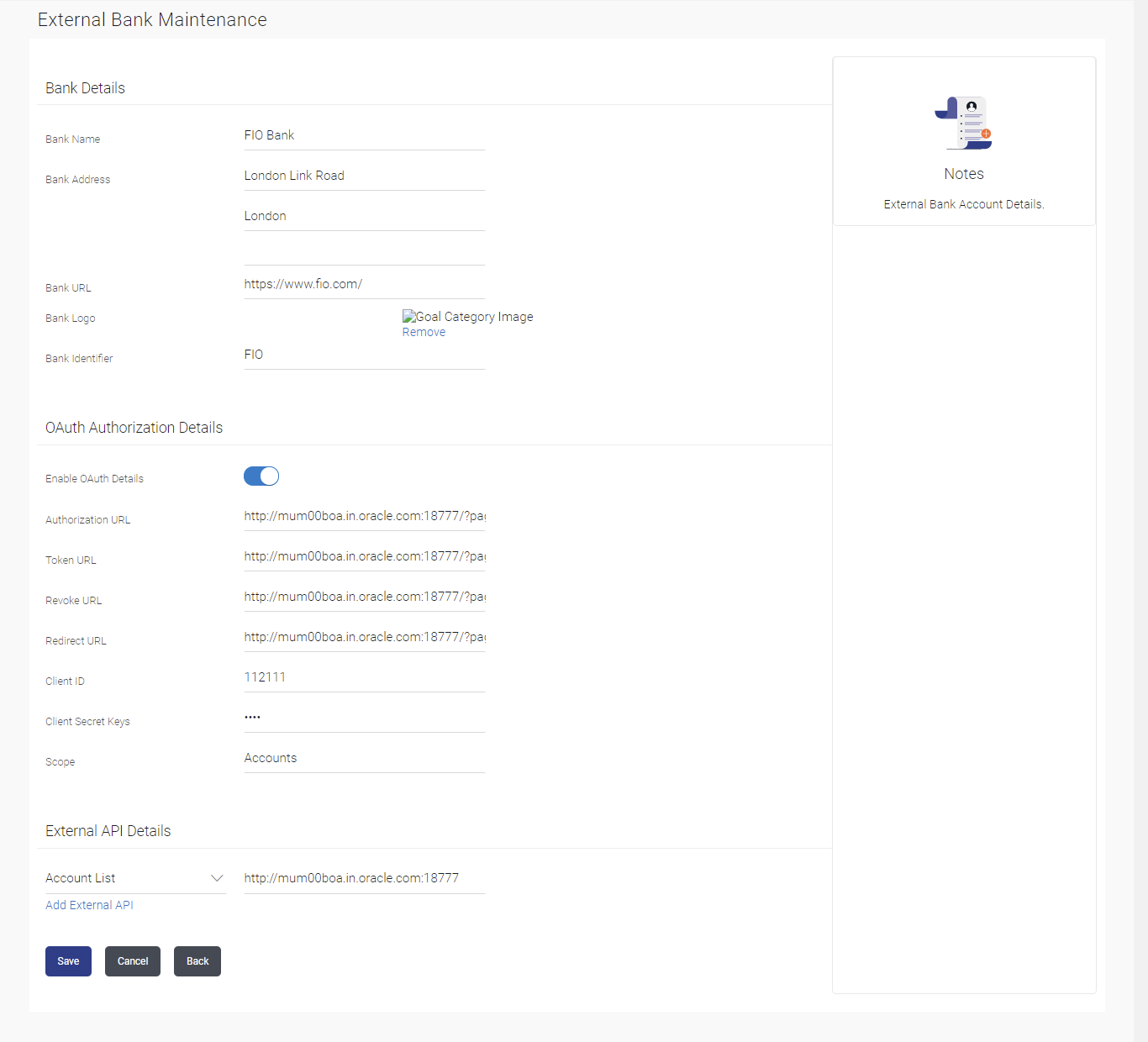This screenshot has height=1042, width=1148.
Task: Click the Client Secret Keys label
Action: 87,722
